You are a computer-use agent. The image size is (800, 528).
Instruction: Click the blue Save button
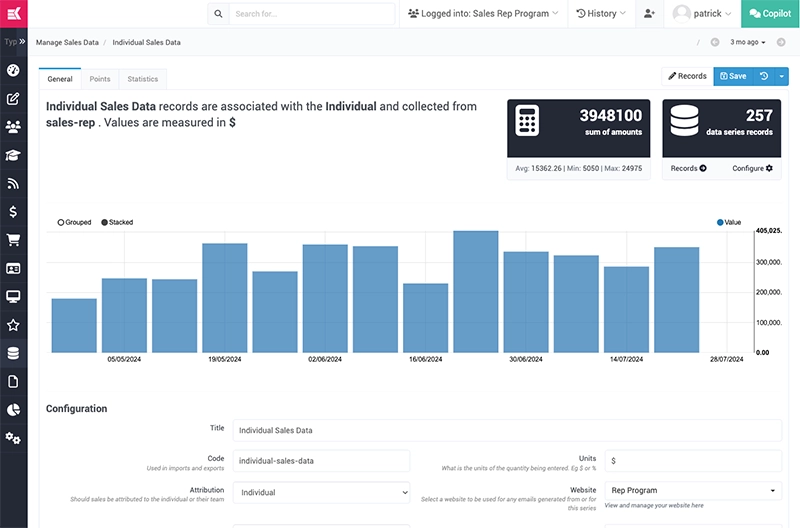733,76
